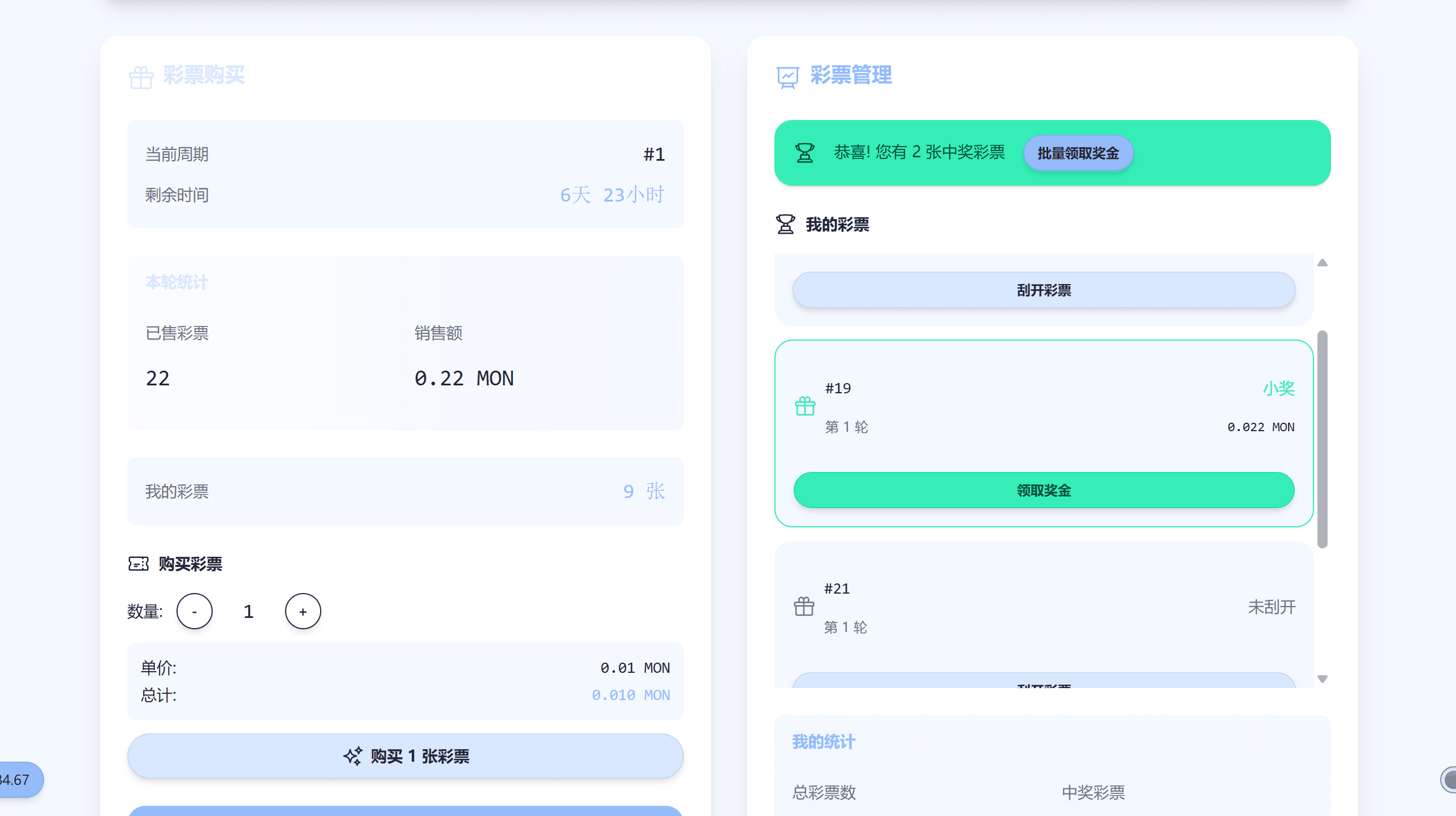
Task: Click the 84.67 balance badge at bottom left
Action: [x=17, y=780]
